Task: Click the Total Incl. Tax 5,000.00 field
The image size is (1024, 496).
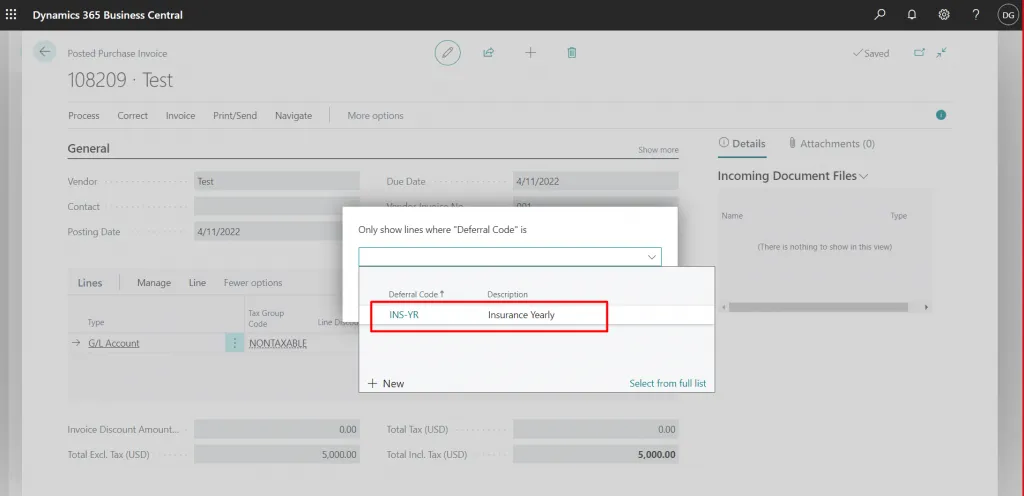Action: click(596, 454)
